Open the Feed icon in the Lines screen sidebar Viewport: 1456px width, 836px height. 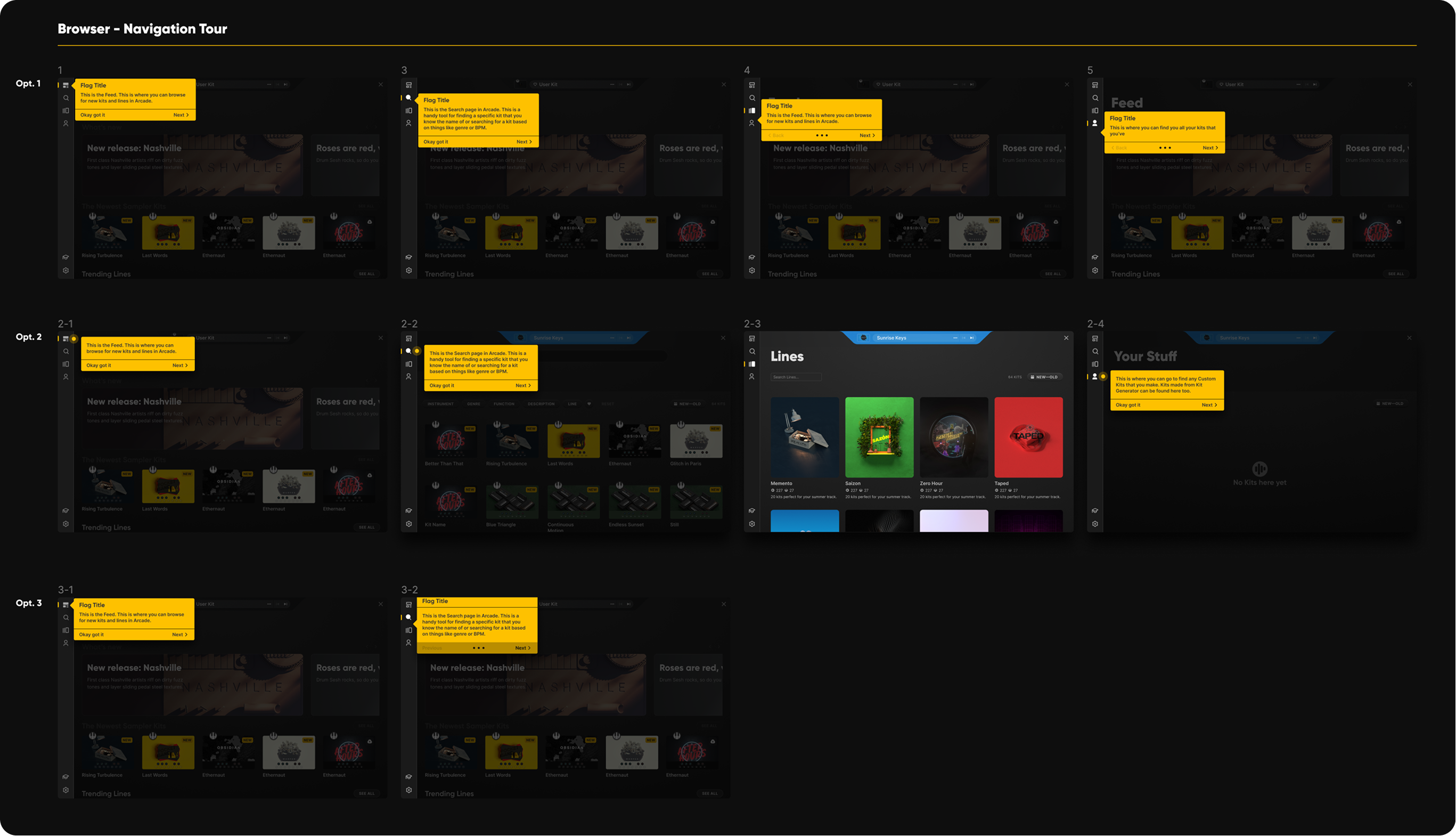click(x=752, y=339)
